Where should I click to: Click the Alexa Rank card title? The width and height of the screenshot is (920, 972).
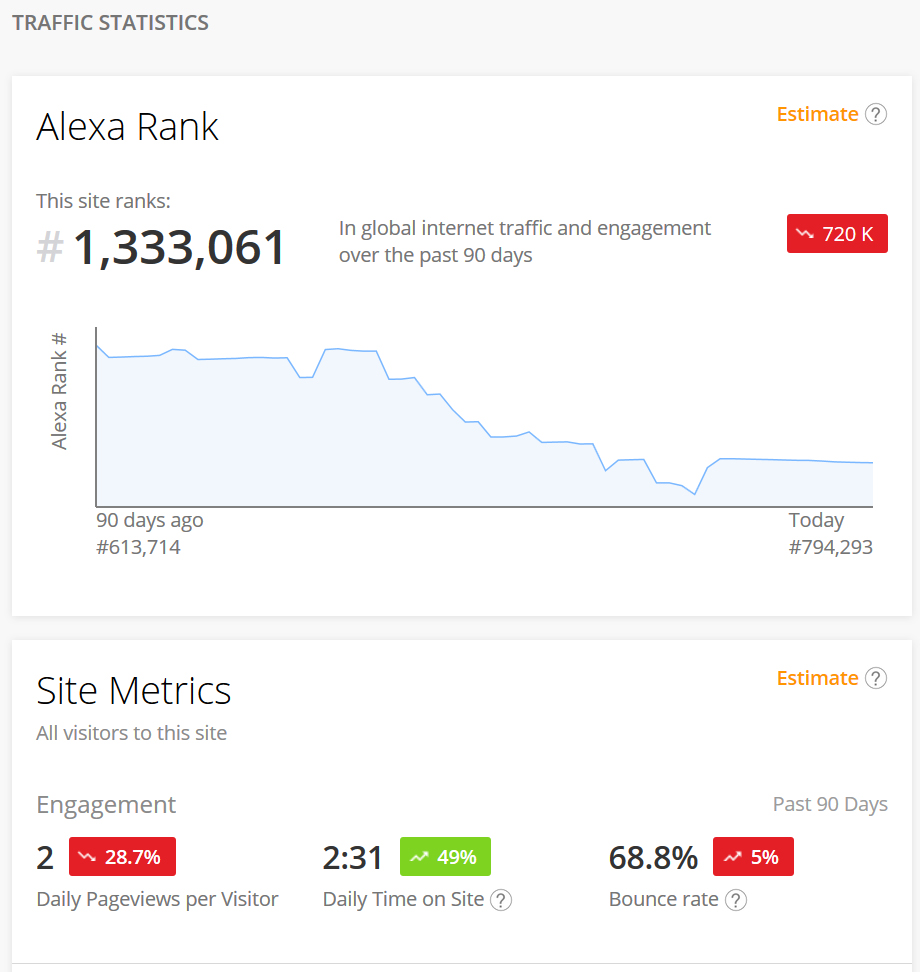pyautogui.click(x=127, y=127)
